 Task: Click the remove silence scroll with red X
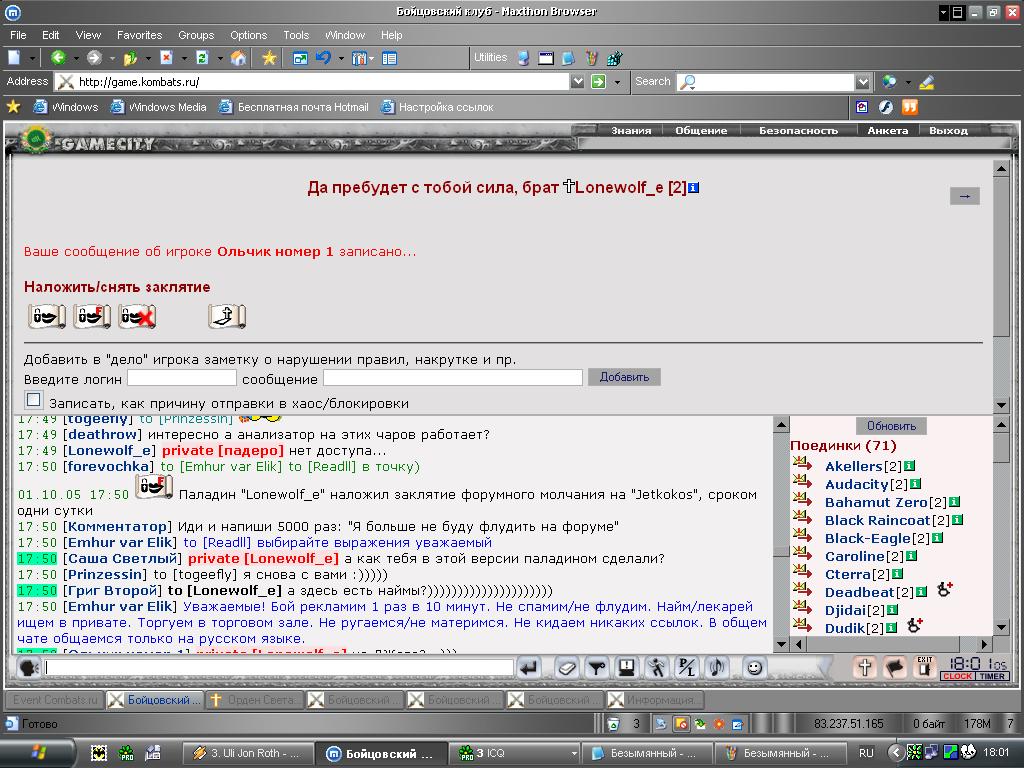click(x=137, y=317)
